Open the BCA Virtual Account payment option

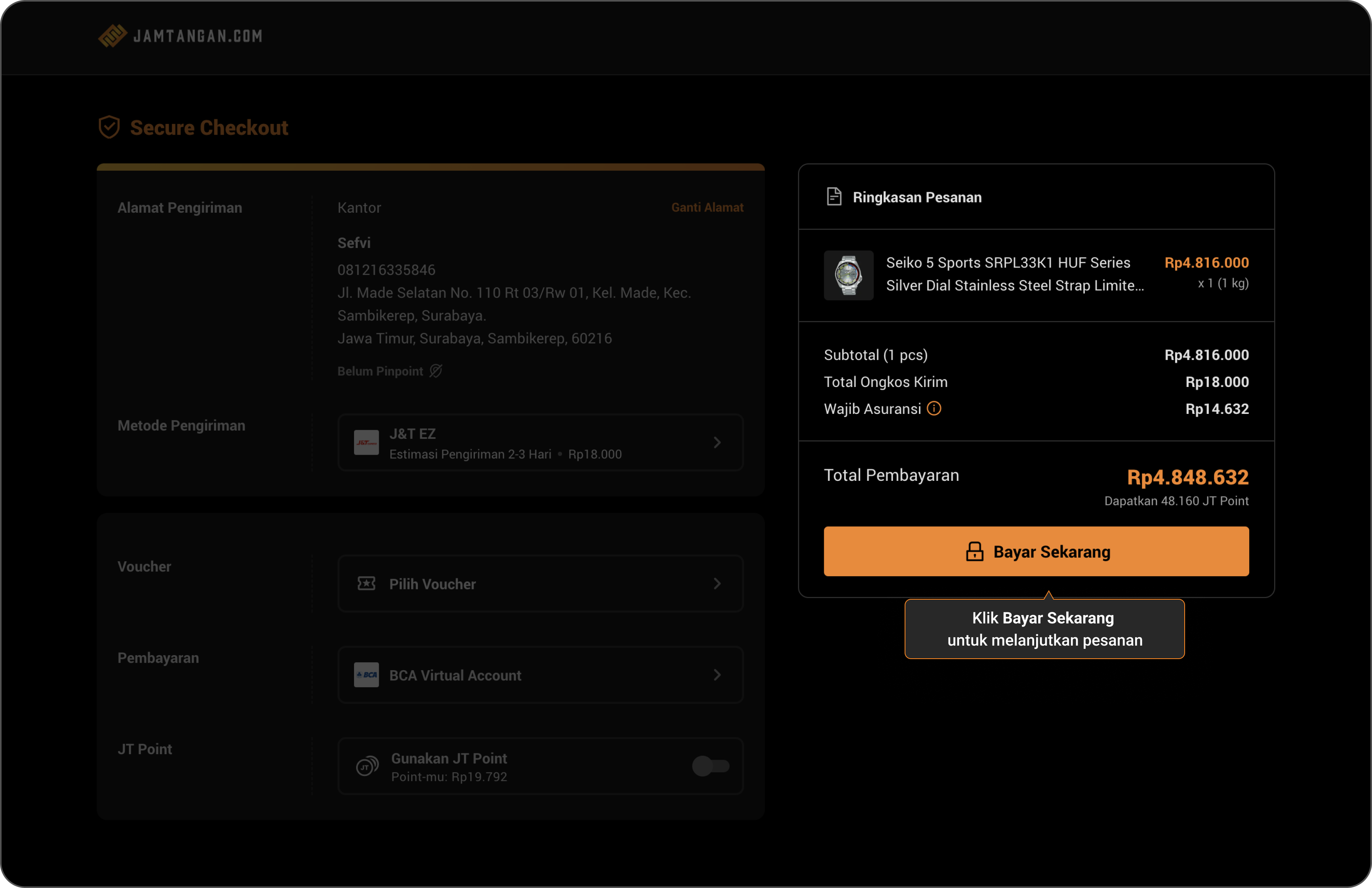(x=540, y=675)
